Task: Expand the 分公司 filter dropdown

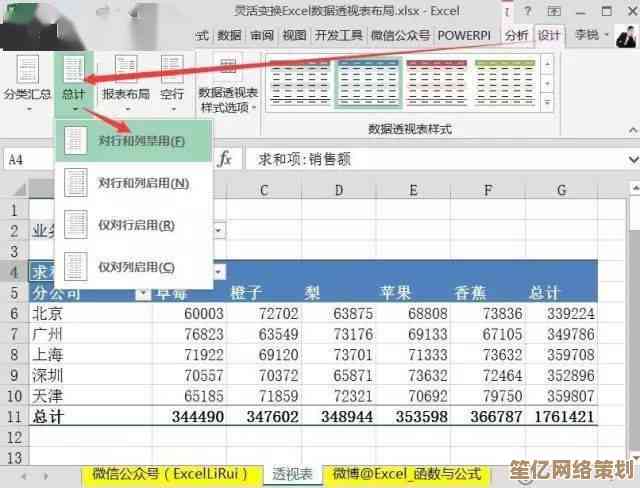Action: 142,293
